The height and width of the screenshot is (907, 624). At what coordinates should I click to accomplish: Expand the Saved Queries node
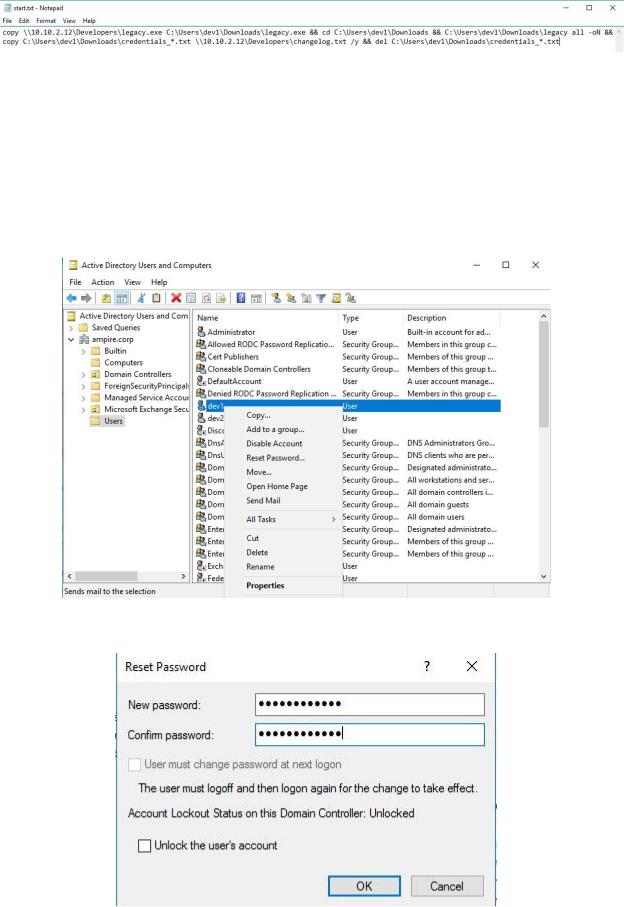tap(71, 327)
